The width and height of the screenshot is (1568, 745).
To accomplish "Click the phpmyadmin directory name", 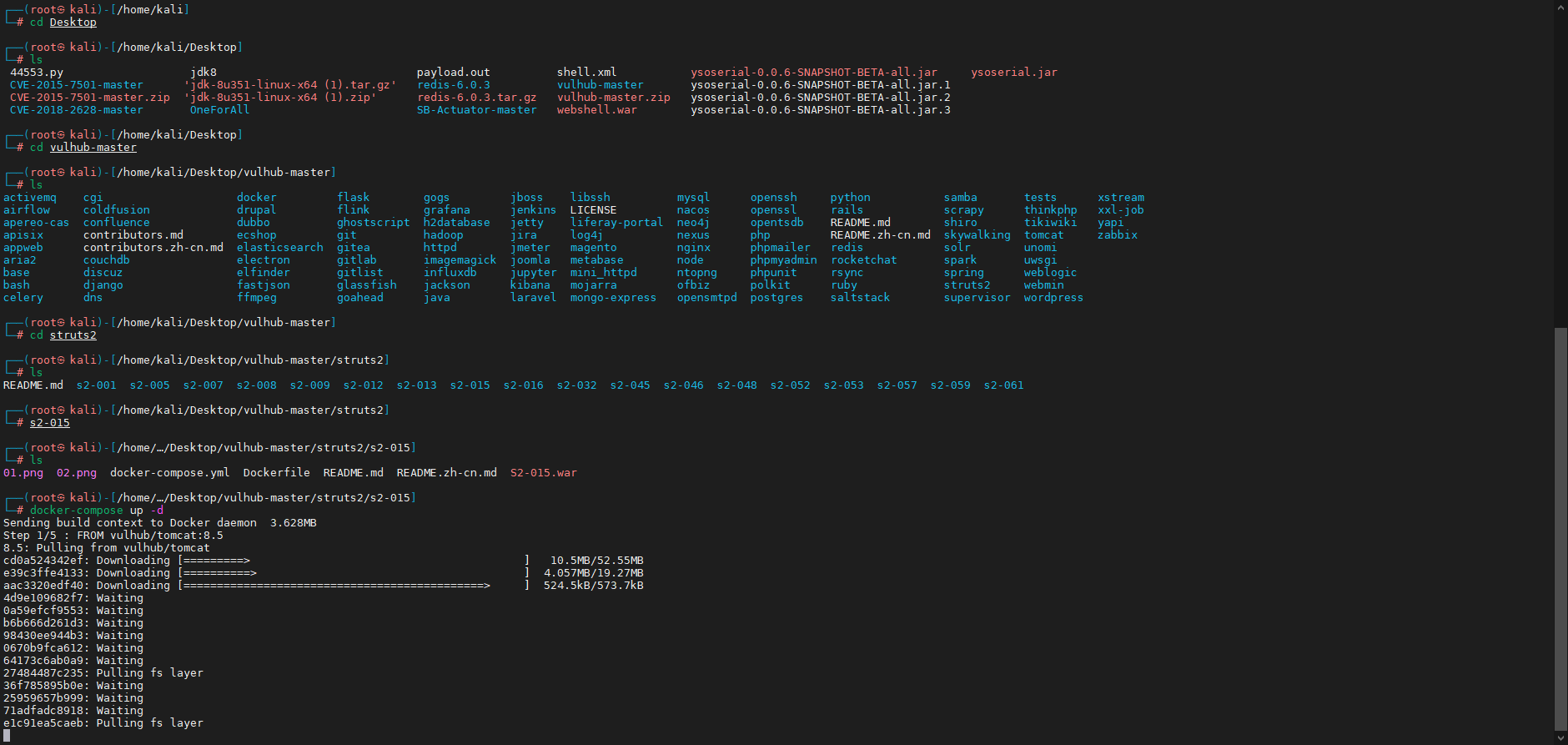I will [784, 260].
